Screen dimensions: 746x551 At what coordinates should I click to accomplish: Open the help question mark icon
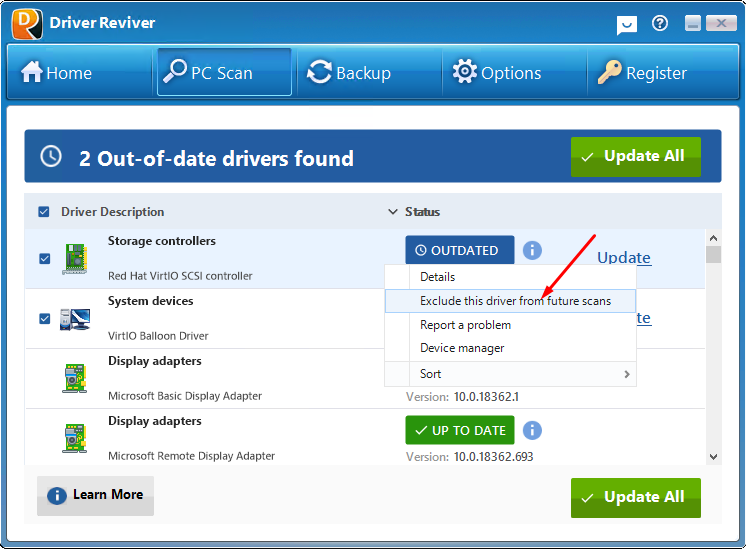pyautogui.click(x=660, y=23)
